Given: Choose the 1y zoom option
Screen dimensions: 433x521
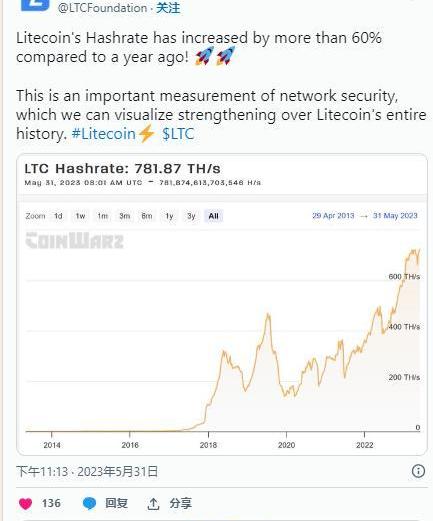Looking at the screenshot, I should 169,216.
